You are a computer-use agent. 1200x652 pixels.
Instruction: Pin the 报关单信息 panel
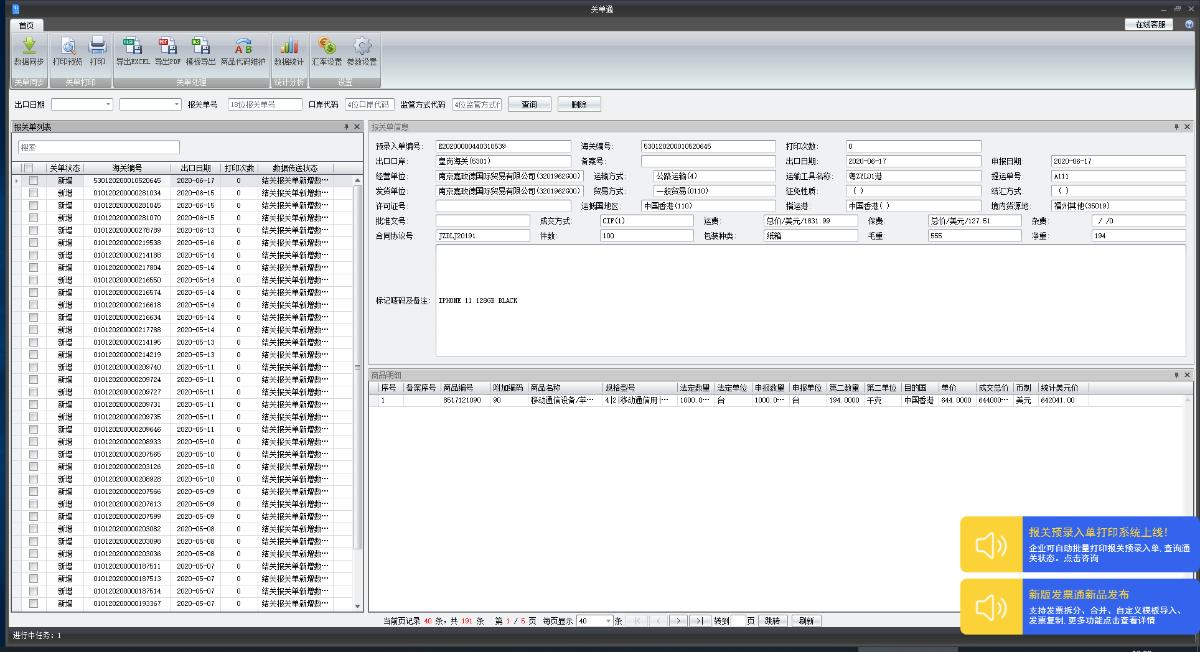pos(1177,127)
